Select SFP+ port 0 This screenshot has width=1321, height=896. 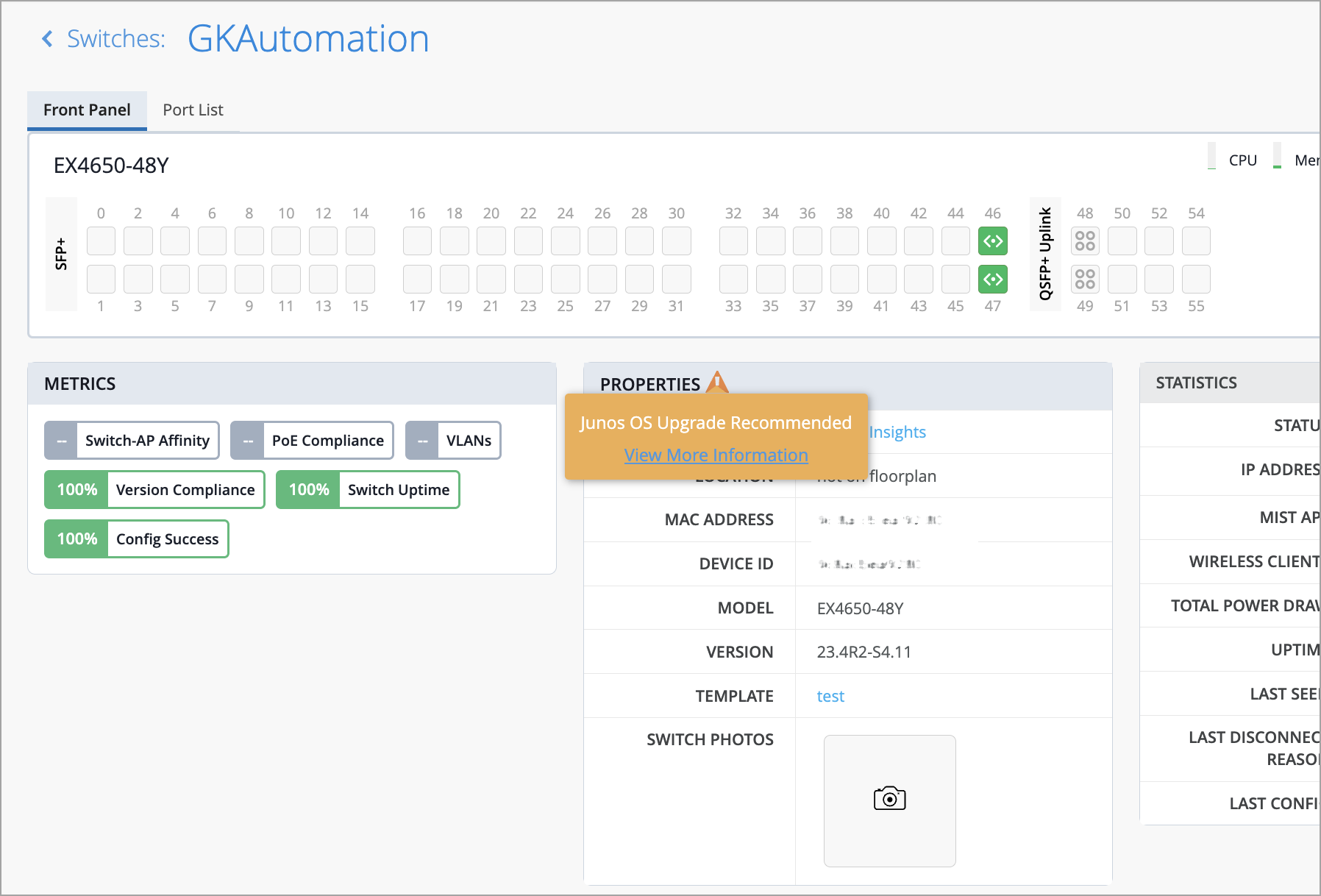point(101,241)
